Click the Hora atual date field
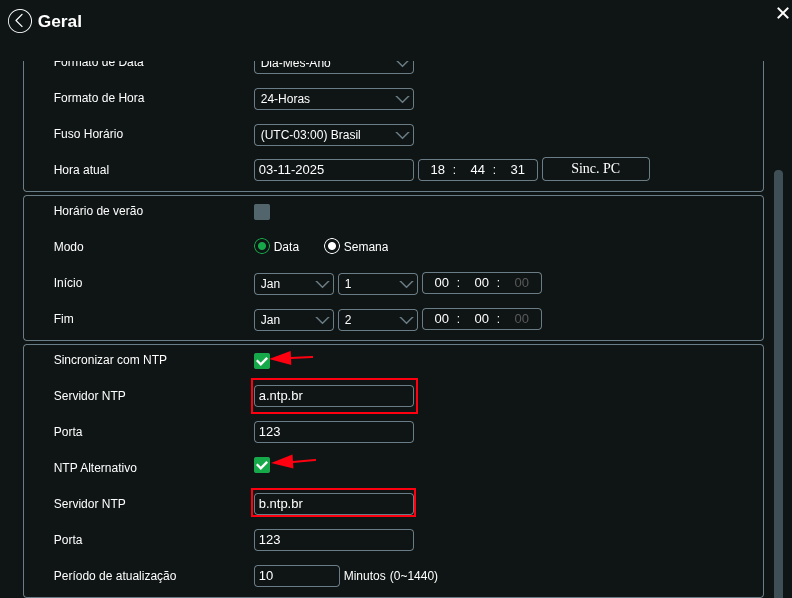This screenshot has width=792, height=598. point(333,170)
